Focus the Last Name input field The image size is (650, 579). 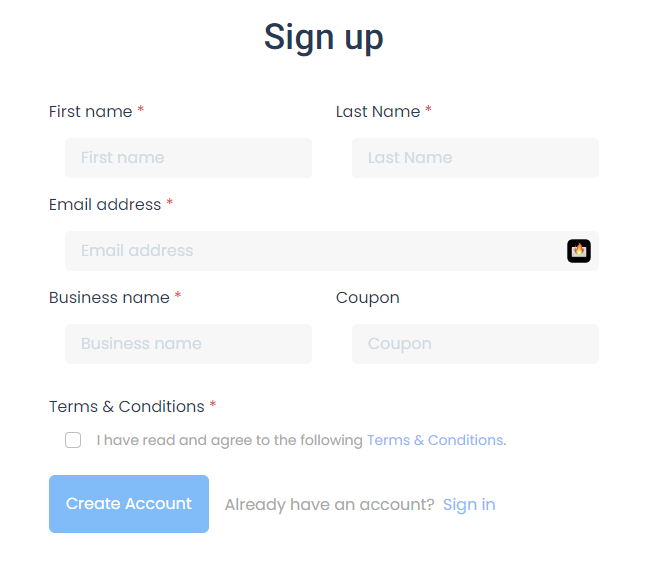point(475,158)
